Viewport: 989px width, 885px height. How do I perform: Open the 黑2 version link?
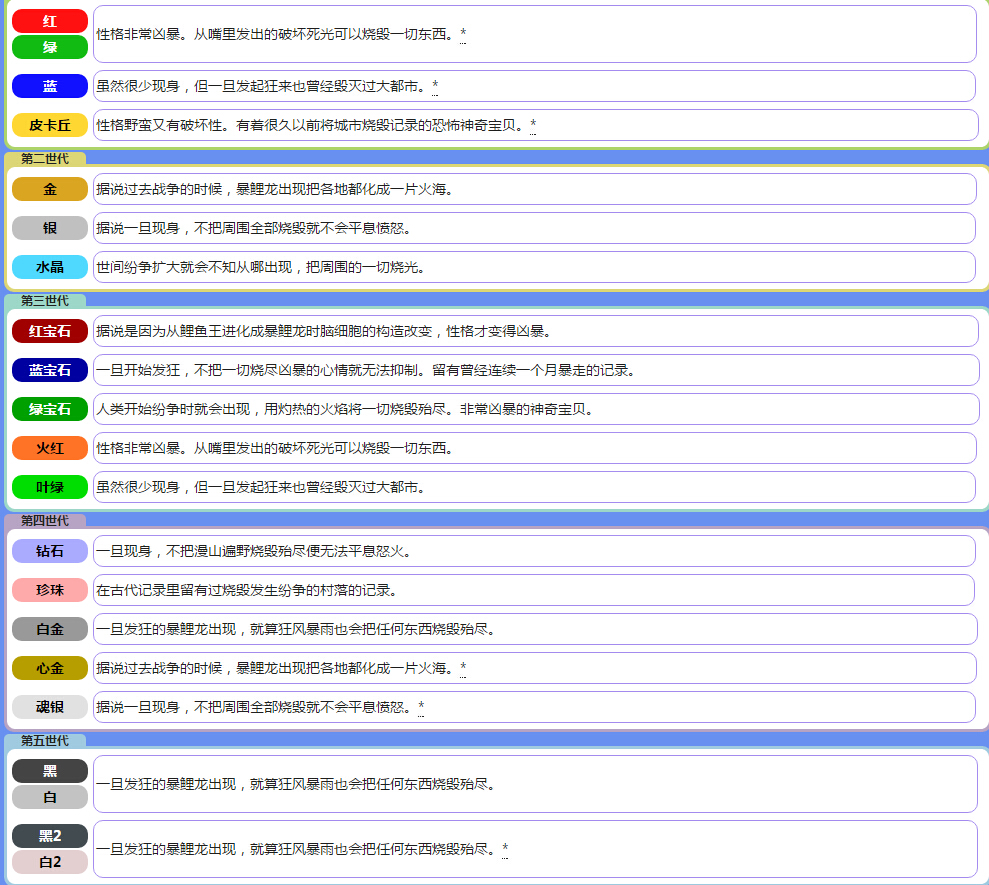tap(50, 836)
